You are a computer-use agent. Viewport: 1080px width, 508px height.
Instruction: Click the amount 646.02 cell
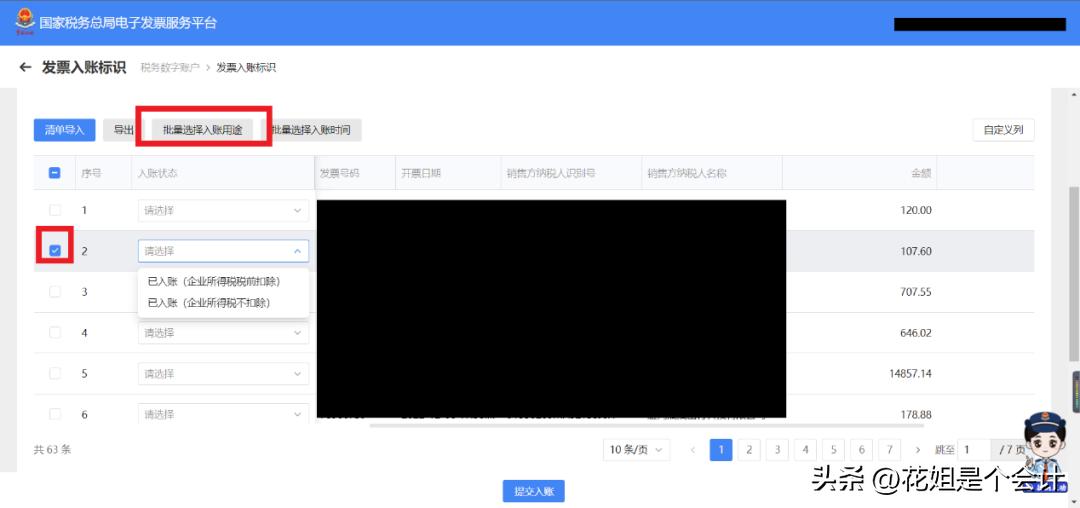915,333
